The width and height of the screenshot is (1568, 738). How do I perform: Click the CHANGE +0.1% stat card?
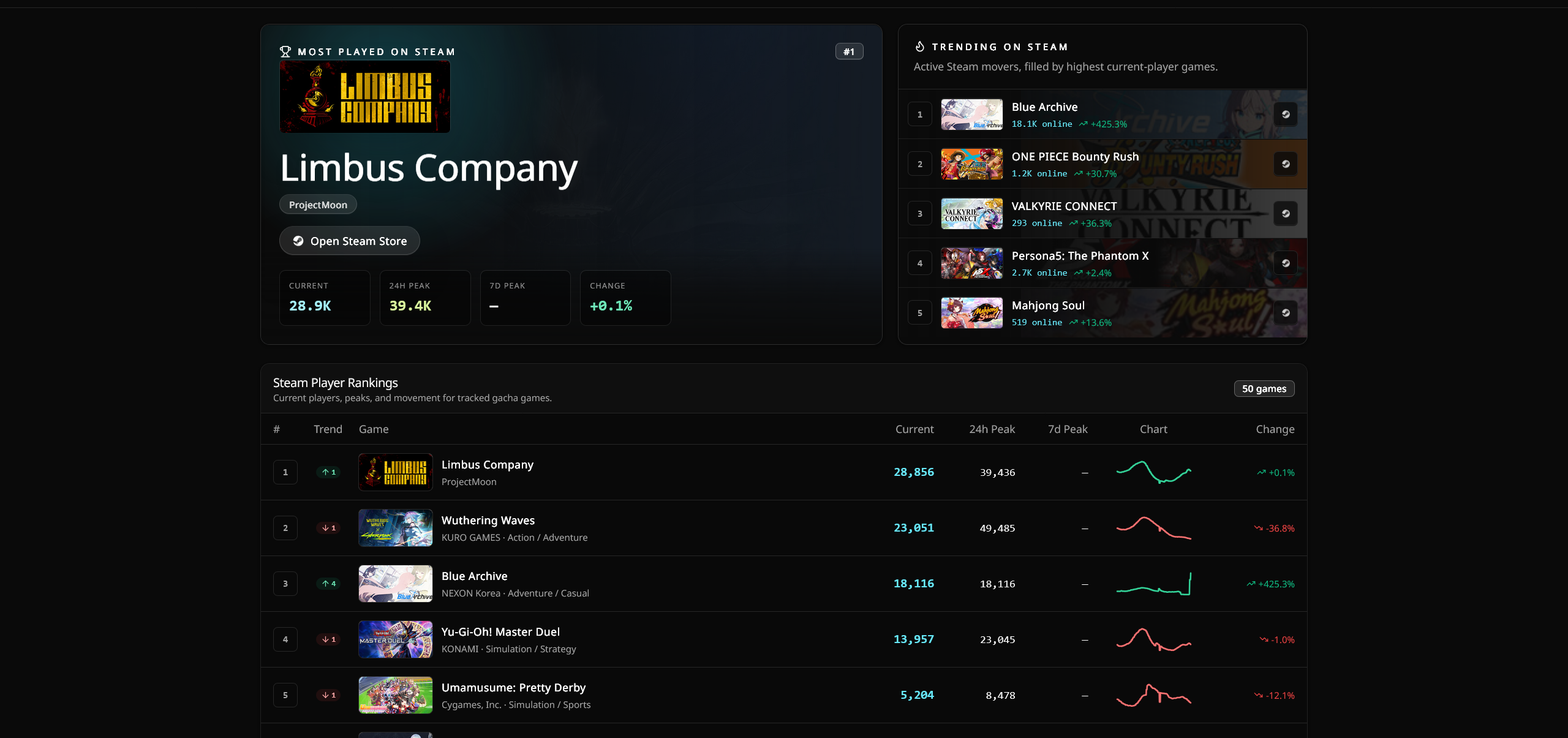coord(625,298)
